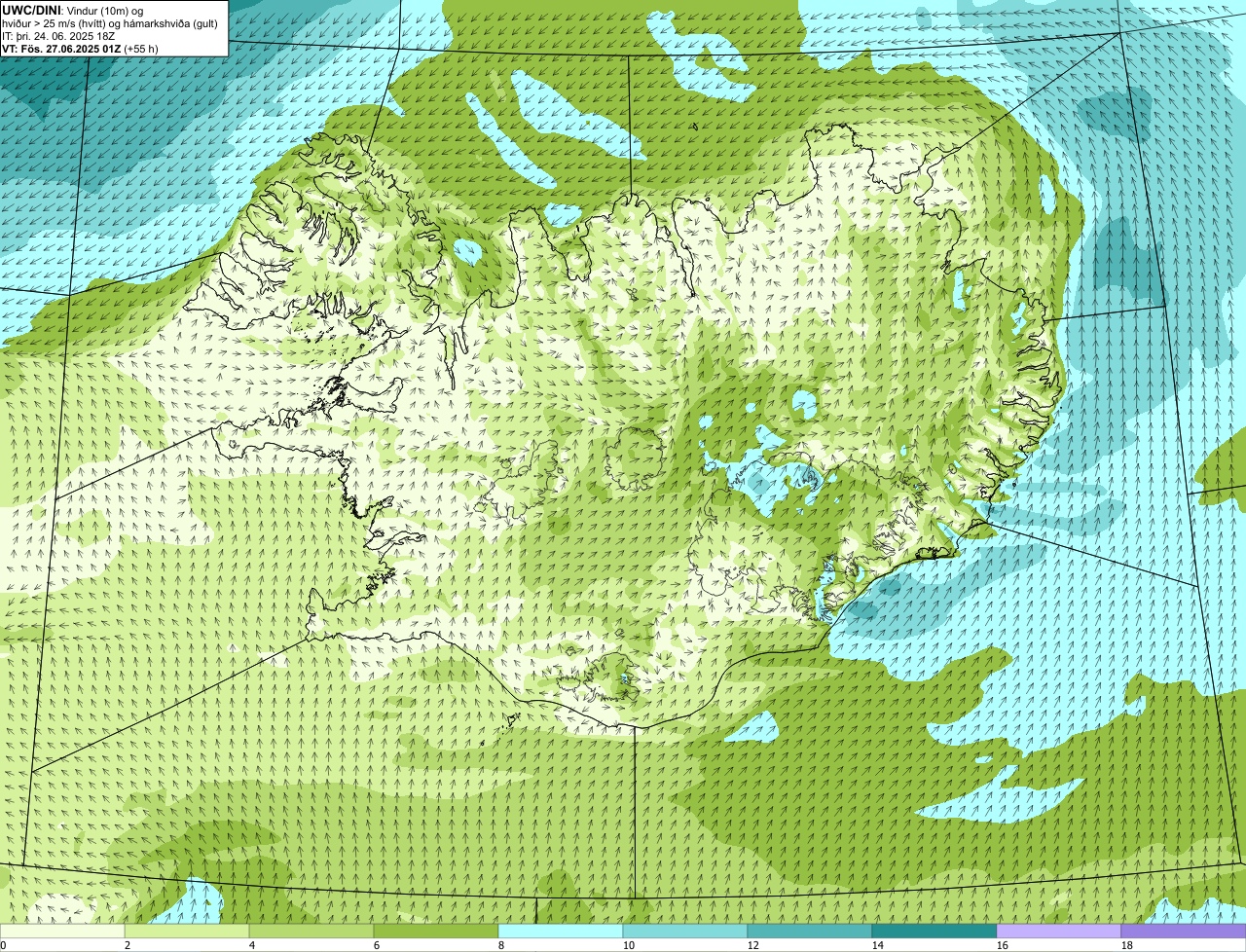Click the '2' label on the wind scale

point(128,945)
